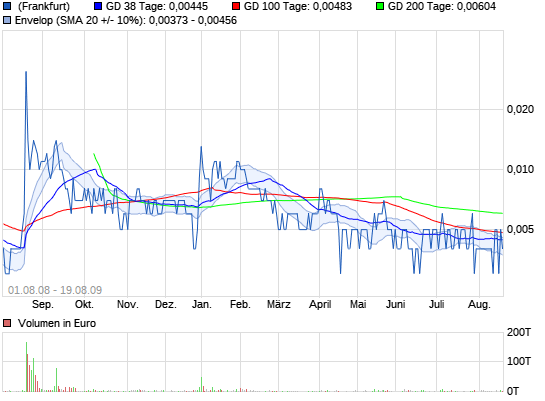The height and width of the screenshot is (401, 545).
Task: Click the 0,010 price axis label
Action: point(520,170)
